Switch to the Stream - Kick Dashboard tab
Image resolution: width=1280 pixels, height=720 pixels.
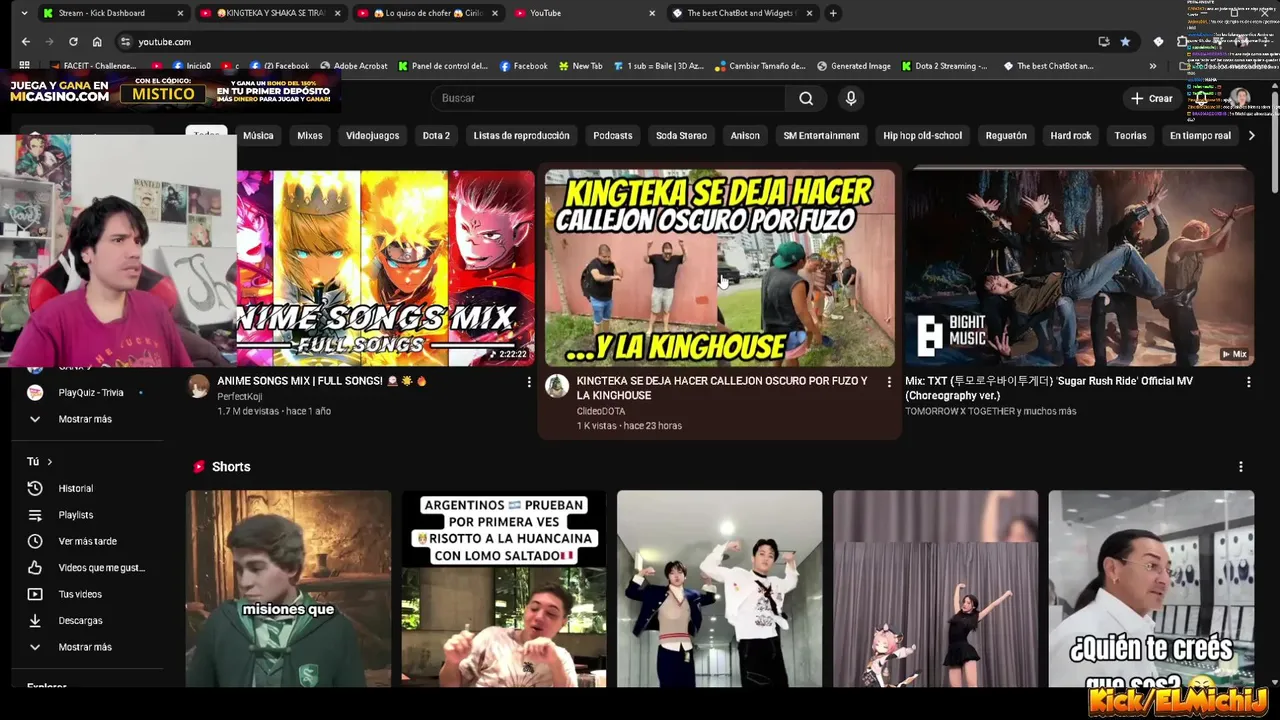112,13
